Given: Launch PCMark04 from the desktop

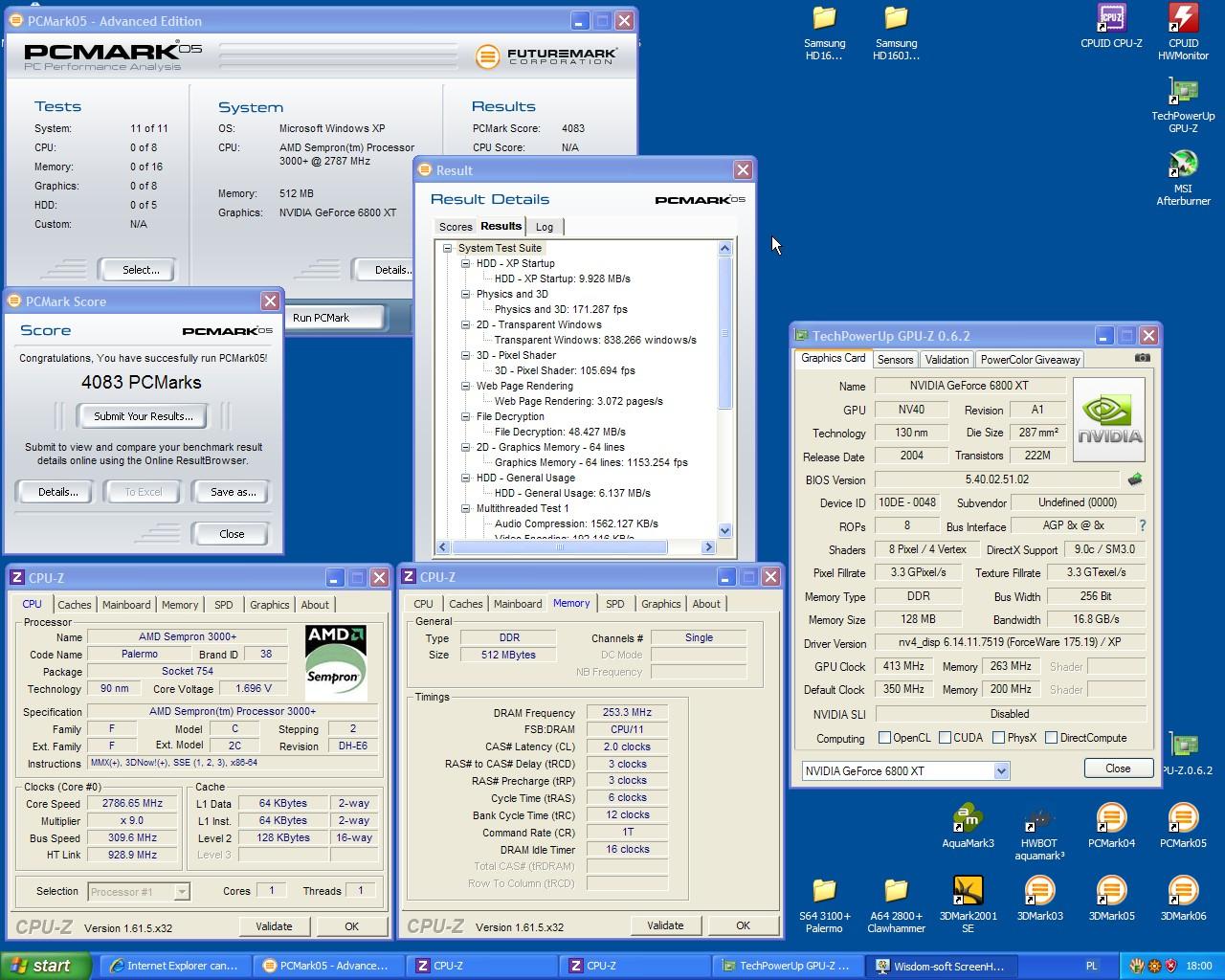Looking at the screenshot, I should [x=1111, y=826].
